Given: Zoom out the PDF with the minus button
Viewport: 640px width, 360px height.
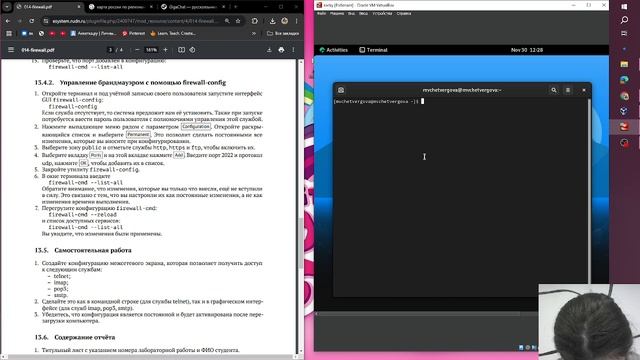Looking at the screenshot, I should click(137, 50).
